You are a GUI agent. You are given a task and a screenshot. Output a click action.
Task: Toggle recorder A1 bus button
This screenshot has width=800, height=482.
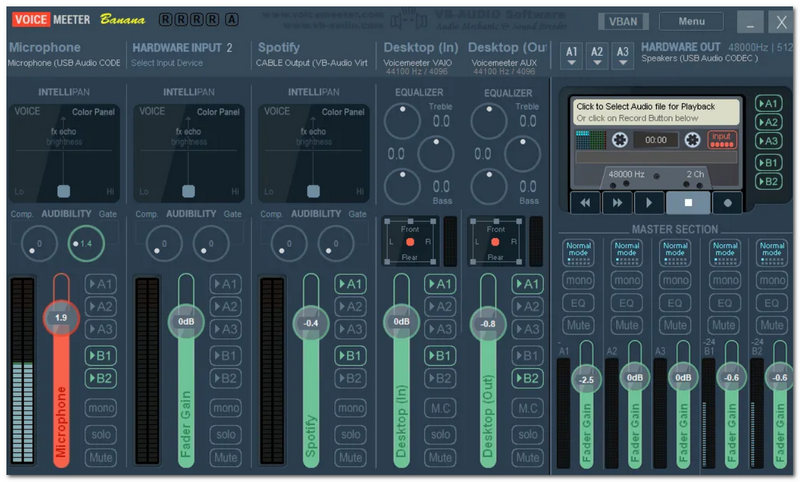tap(768, 104)
